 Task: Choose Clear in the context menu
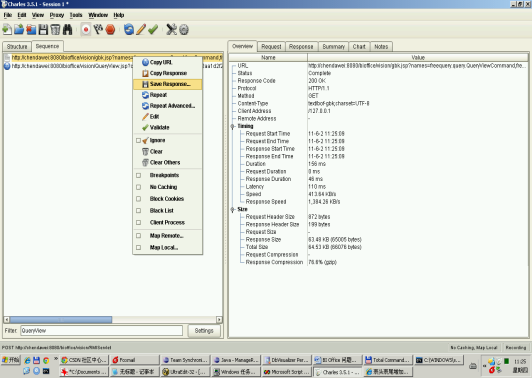click(x=168, y=152)
